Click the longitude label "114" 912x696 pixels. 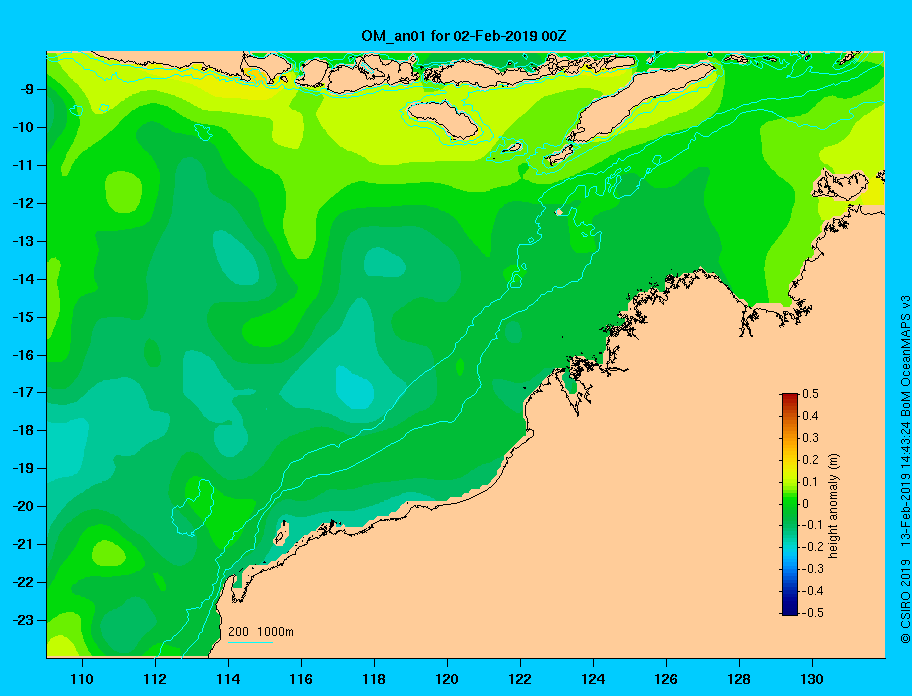[228, 679]
